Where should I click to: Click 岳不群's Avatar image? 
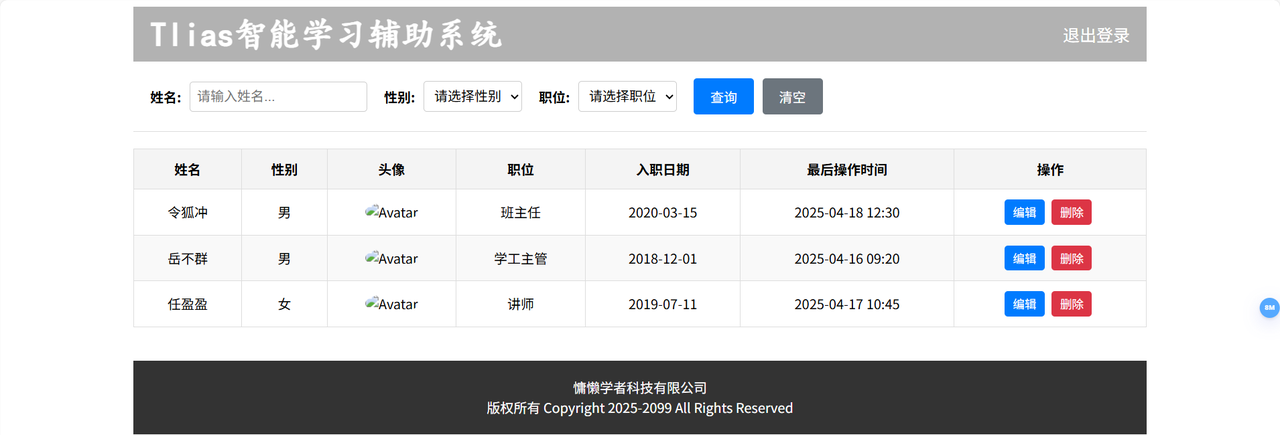(392, 258)
